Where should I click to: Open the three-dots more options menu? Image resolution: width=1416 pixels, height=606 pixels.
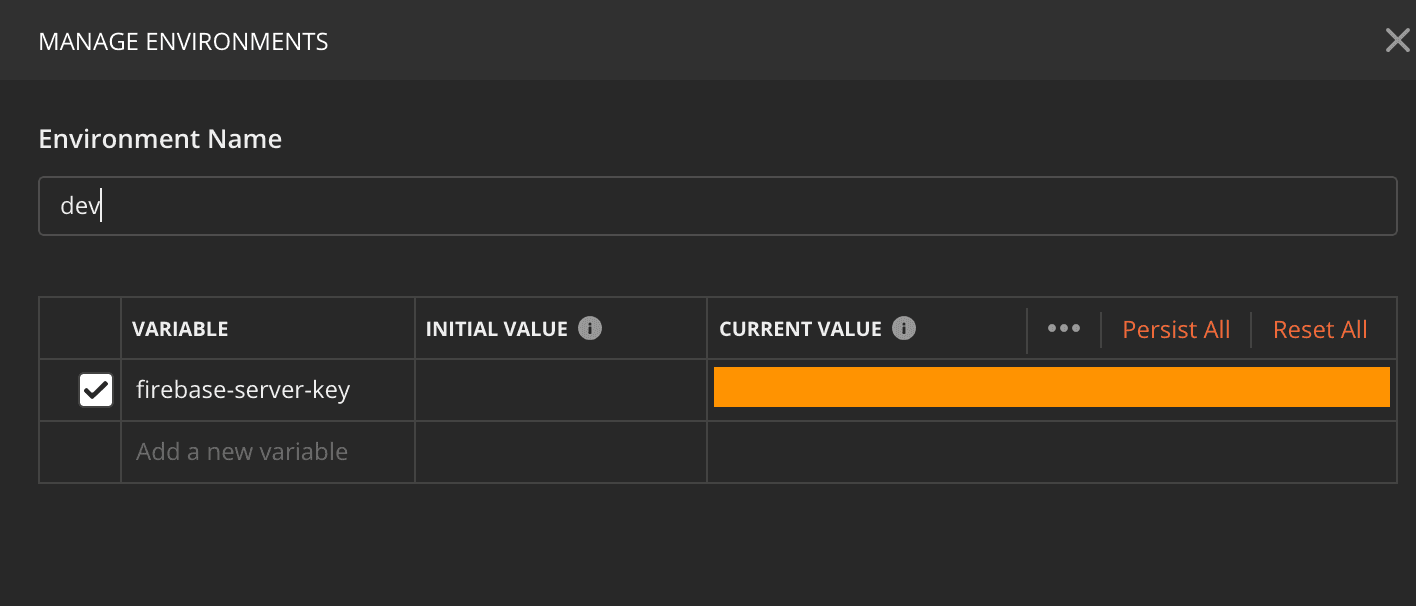tap(1063, 329)
